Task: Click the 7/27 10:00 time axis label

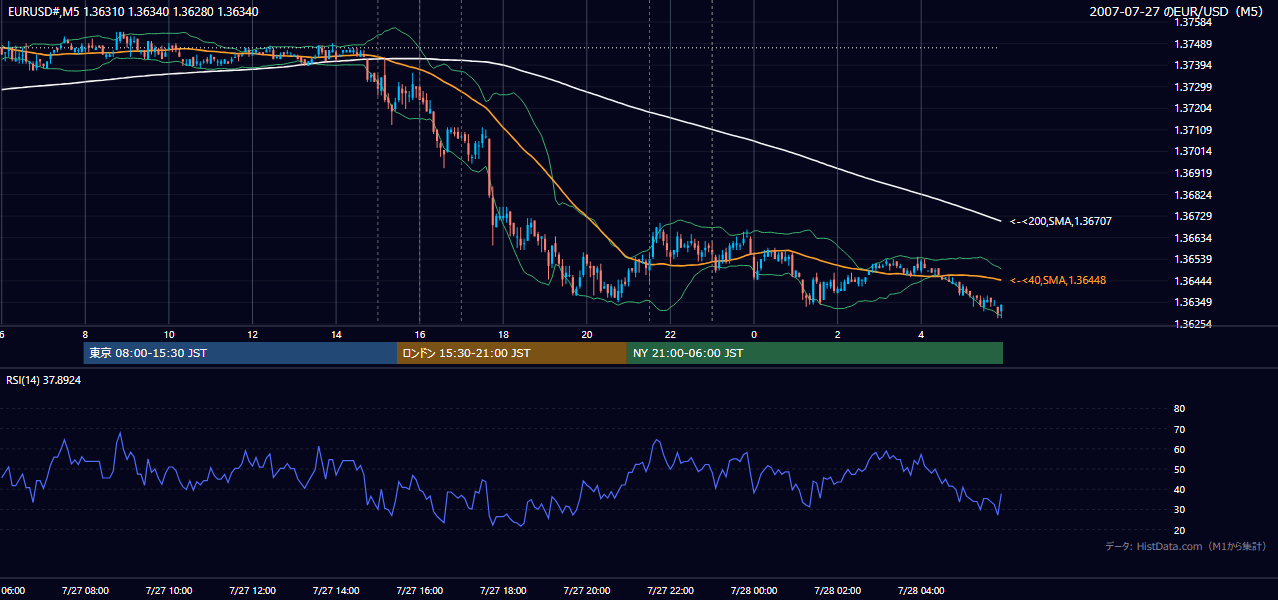Action: pos(169,590)
